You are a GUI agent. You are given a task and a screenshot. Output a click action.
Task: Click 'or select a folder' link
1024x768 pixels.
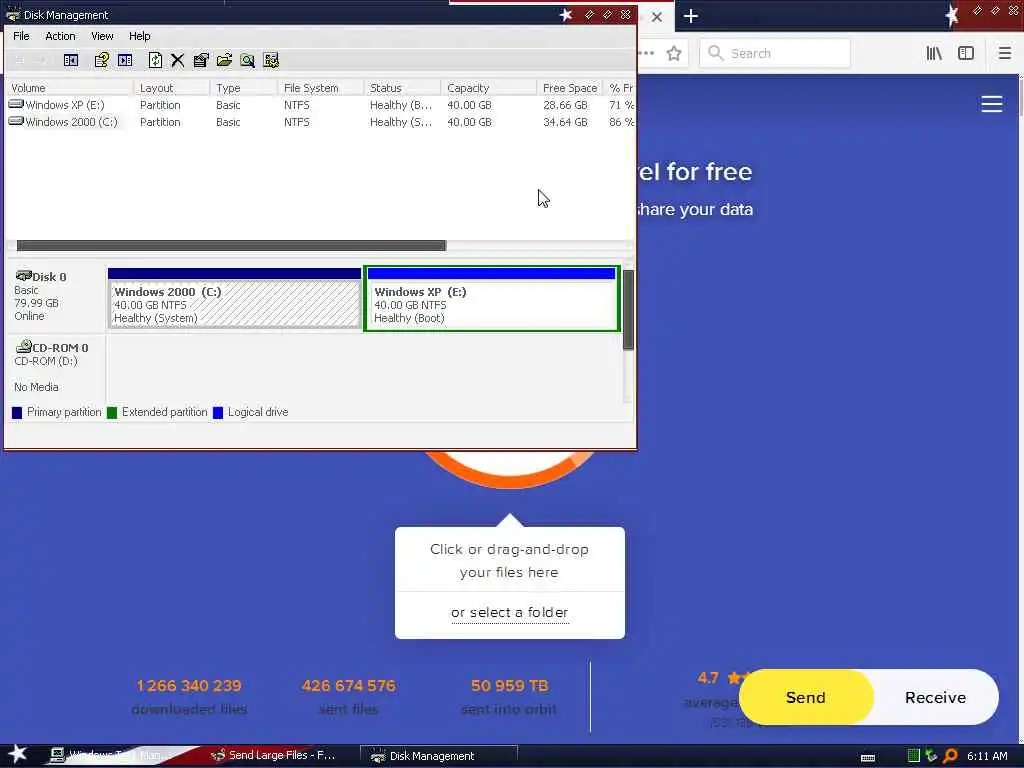[509, 612]
